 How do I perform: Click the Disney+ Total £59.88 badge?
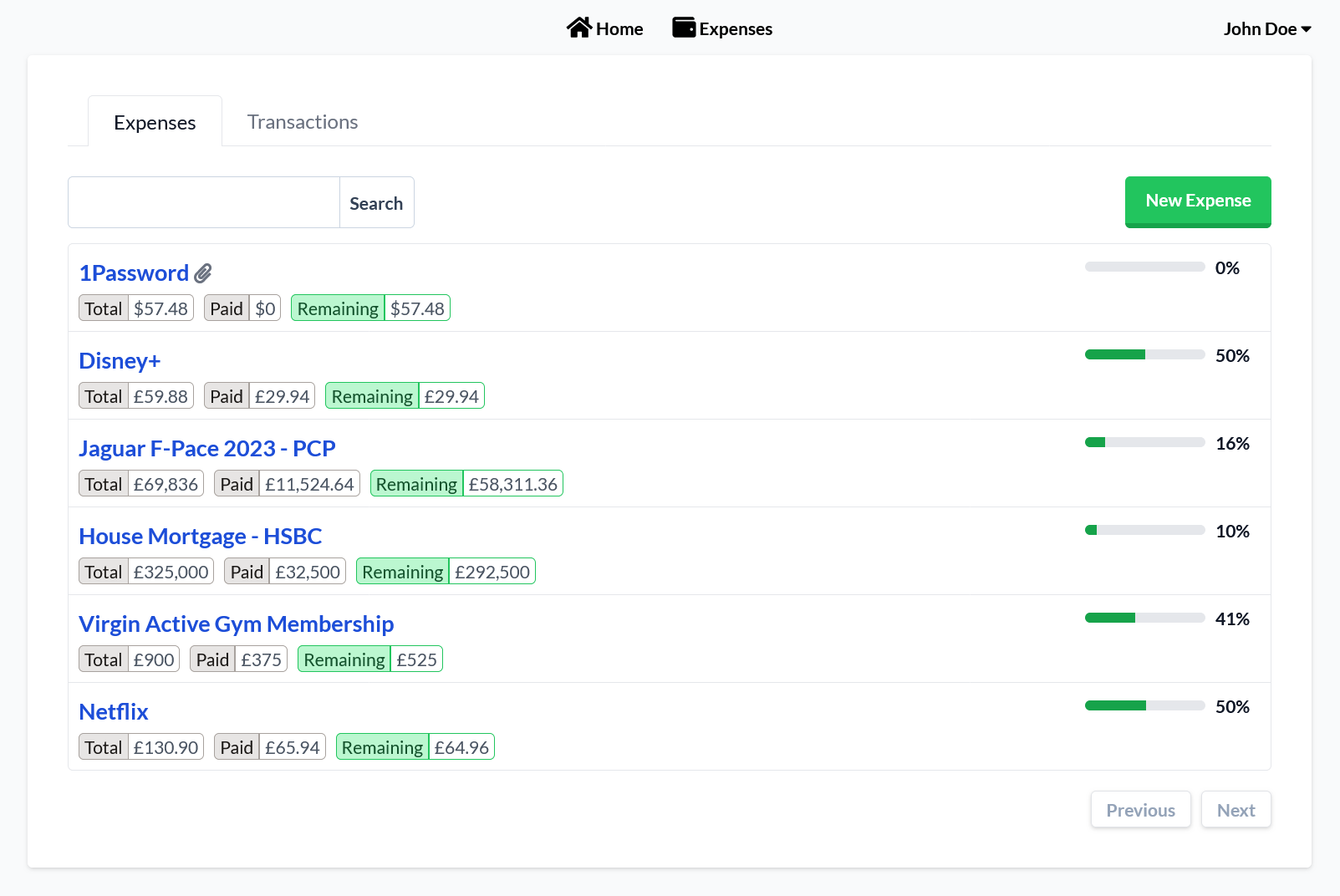click(136, 396)
